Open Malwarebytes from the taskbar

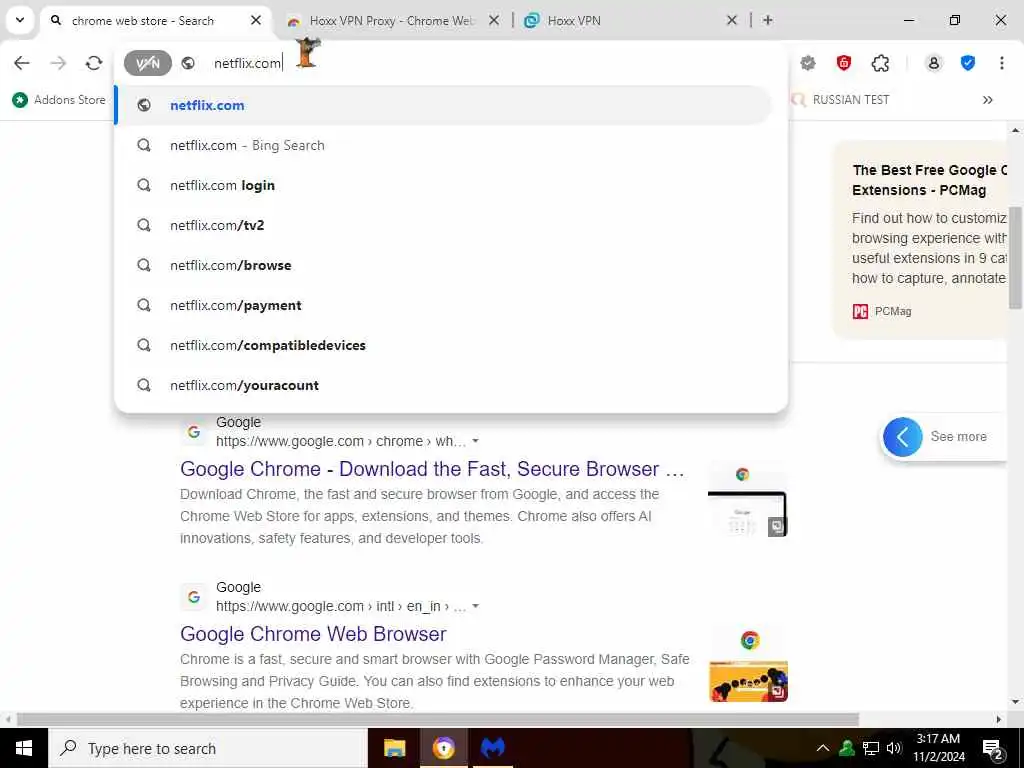[493, 748]
